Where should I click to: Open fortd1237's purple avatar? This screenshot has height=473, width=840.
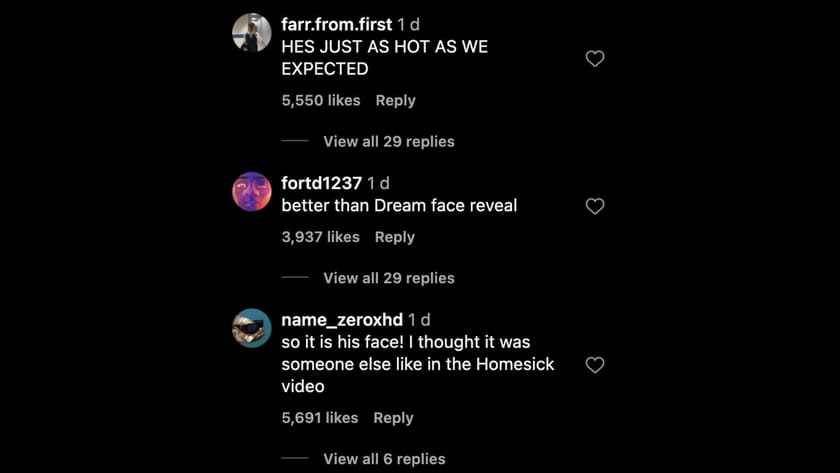click(x=251, y=191)
